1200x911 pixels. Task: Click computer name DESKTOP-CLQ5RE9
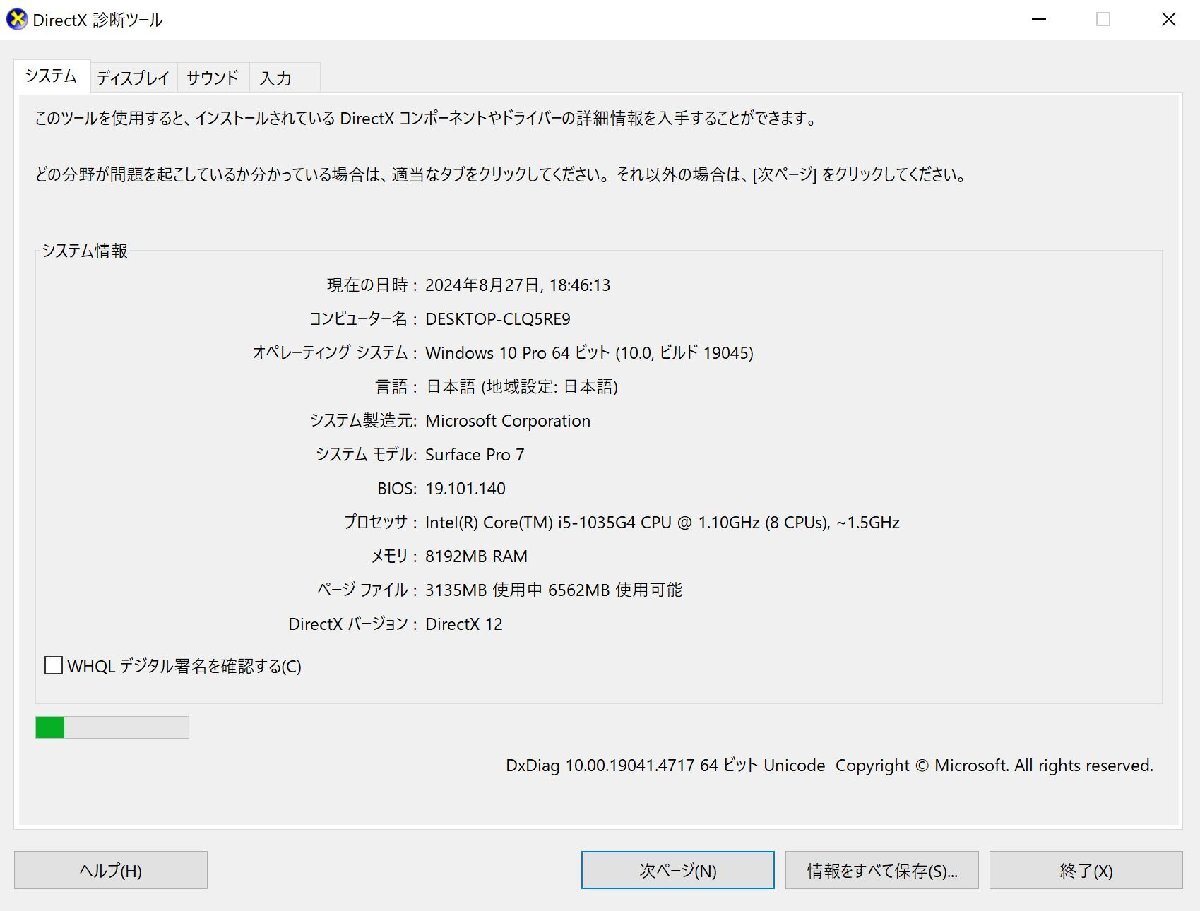[498, 319]
